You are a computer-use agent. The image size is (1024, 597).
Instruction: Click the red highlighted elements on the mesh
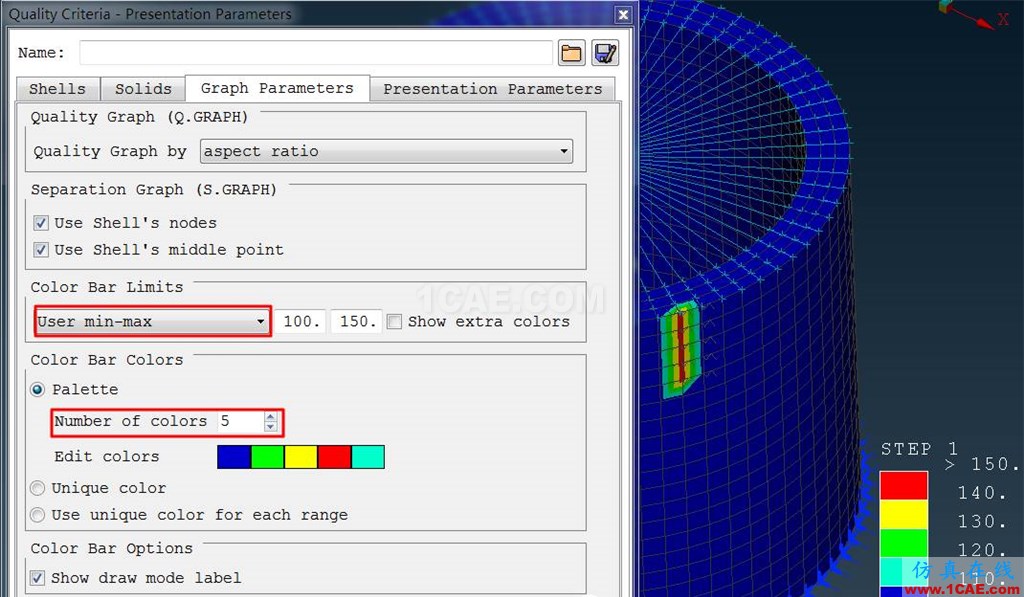click(x=680, y=347)
